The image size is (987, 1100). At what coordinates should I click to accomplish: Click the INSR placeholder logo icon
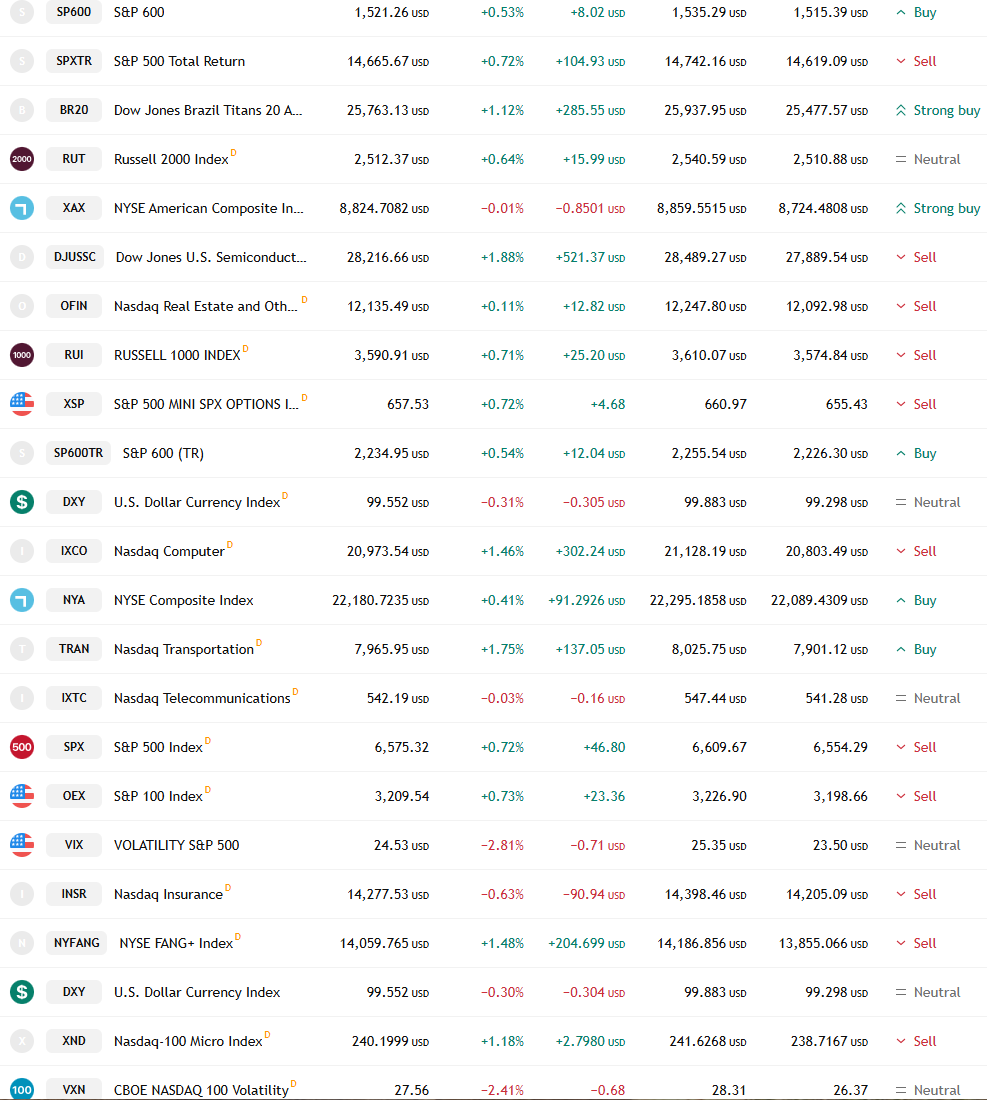pos(22,894)
